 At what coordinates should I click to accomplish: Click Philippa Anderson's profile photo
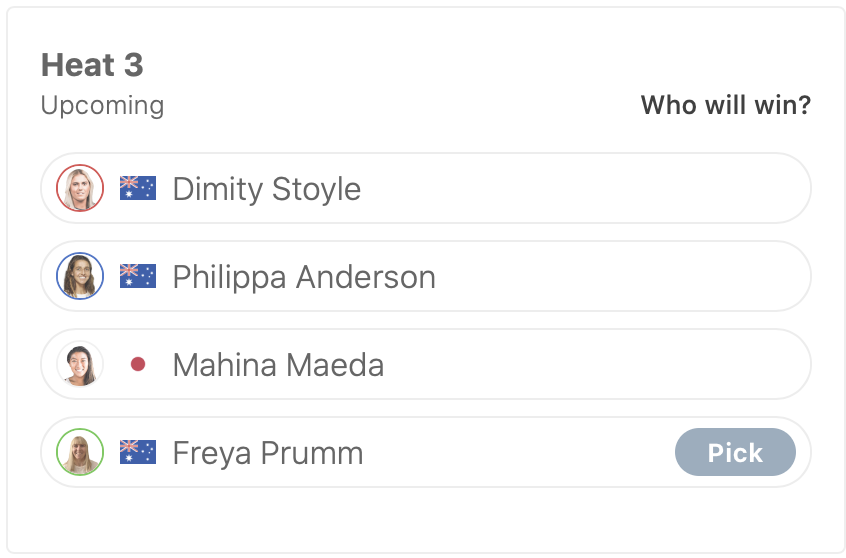80,276
